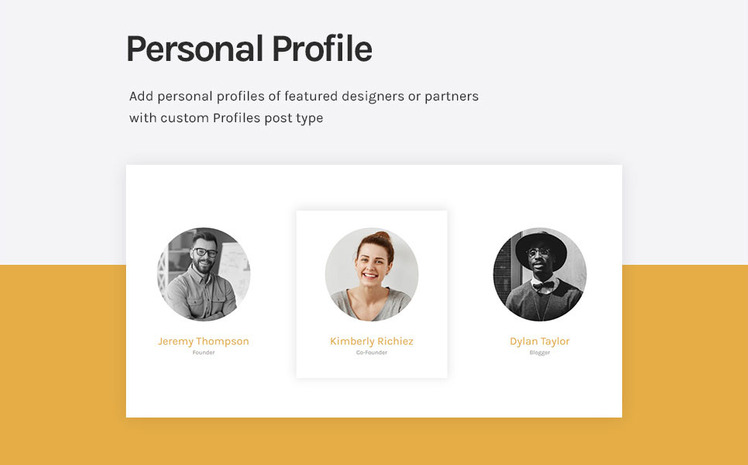Click the word Taylor under right photo
The height and width of the screenshot is (465, 748).
point(555,341)
